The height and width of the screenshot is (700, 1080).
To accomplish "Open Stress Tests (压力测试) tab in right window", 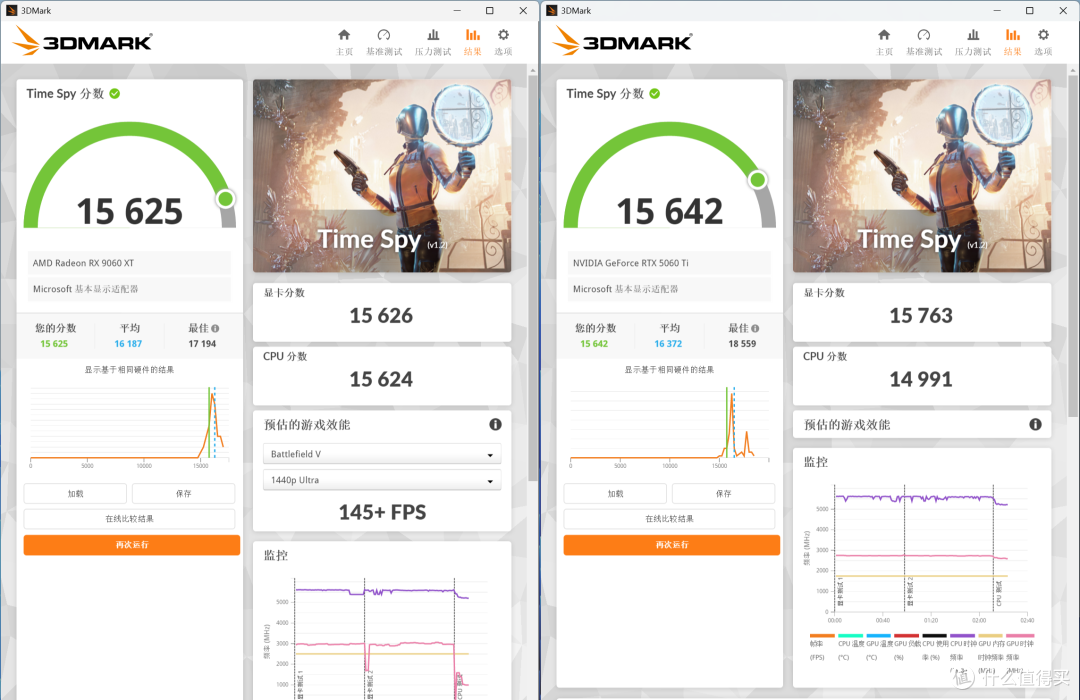I will pyautogui.click(x=973, y=42).
